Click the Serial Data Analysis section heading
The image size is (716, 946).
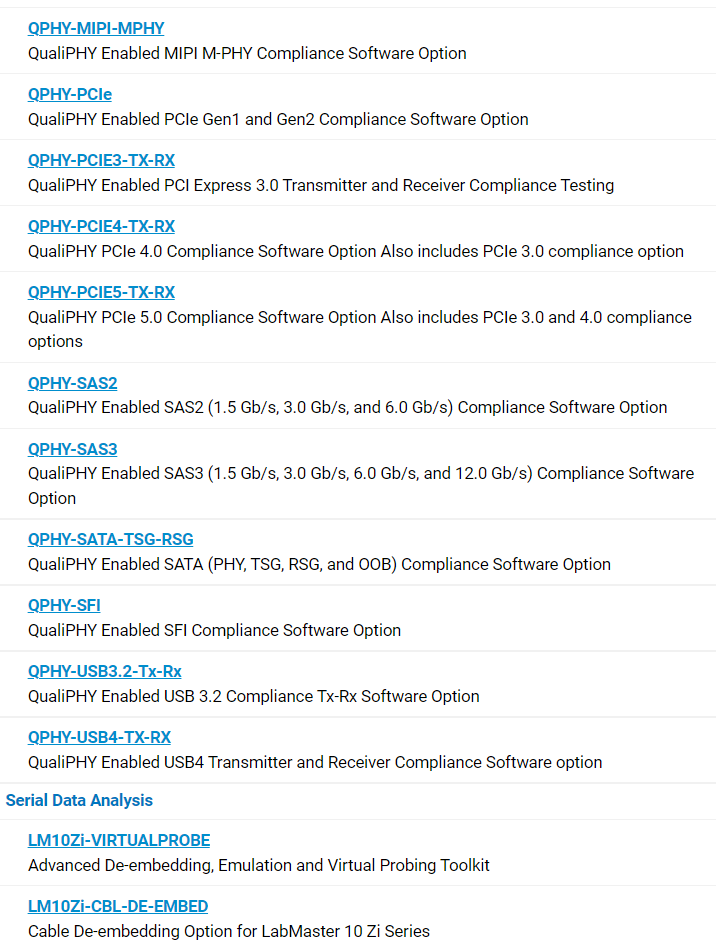click(x=79, y=801)
